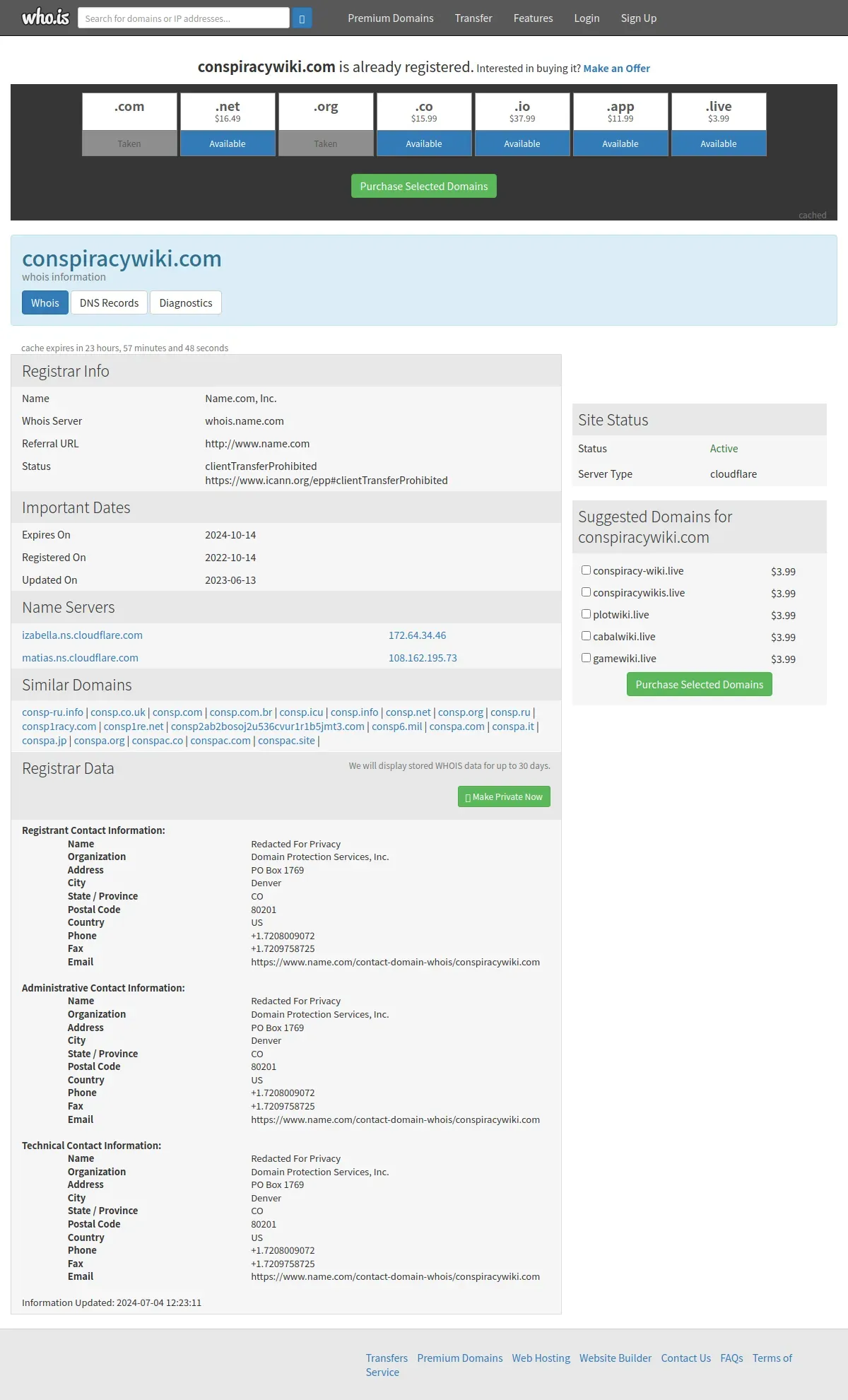Click Purchase Selected Domains under suggested domains

700,684
